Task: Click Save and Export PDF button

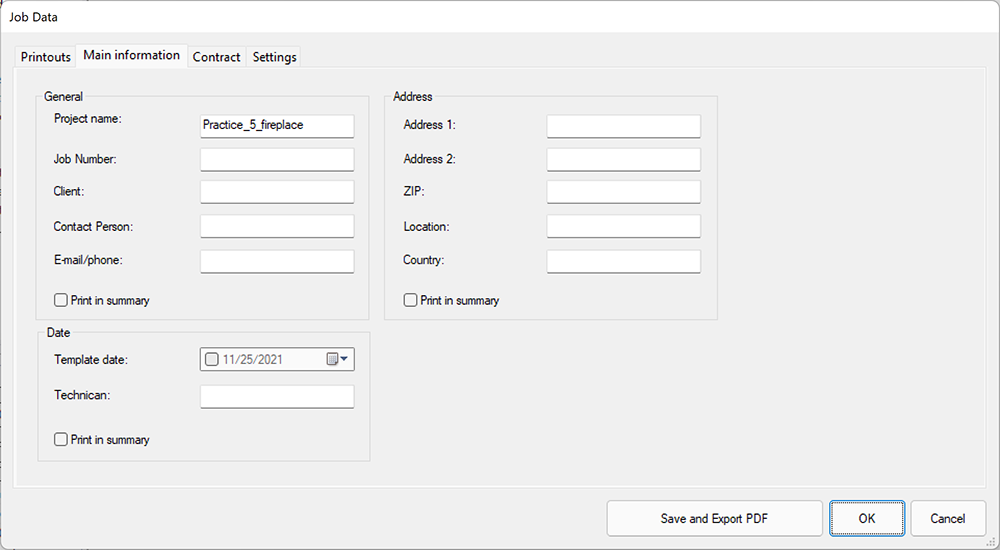Action: click(714, 518)
